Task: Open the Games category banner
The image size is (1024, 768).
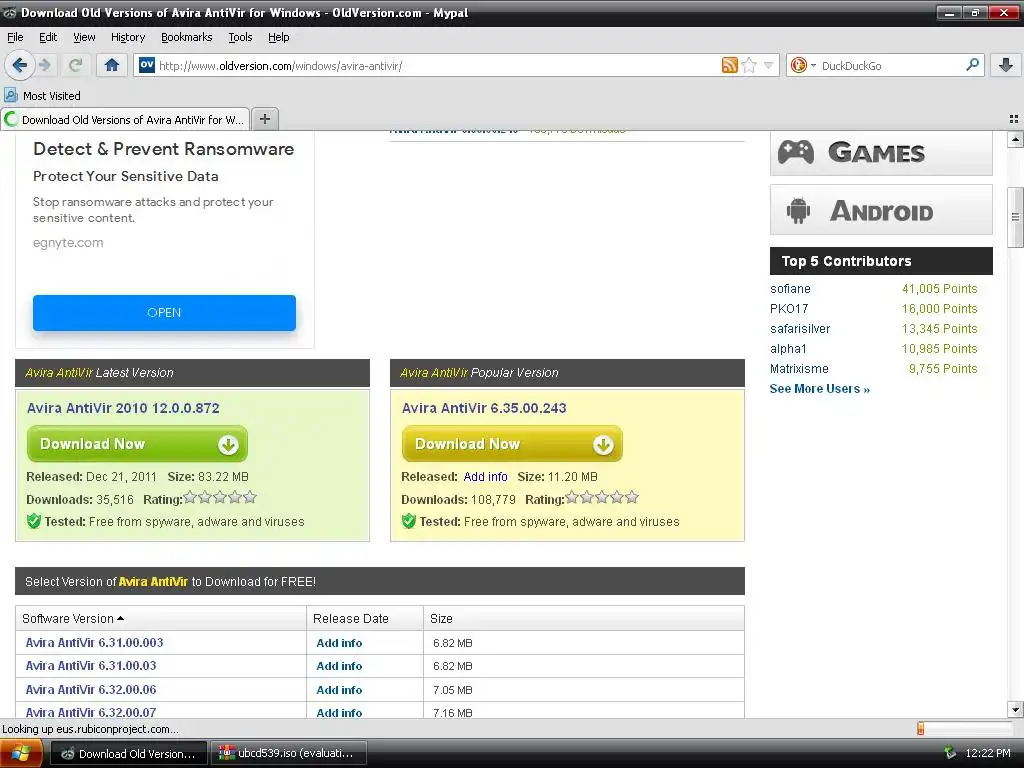Action: point(881,153)
